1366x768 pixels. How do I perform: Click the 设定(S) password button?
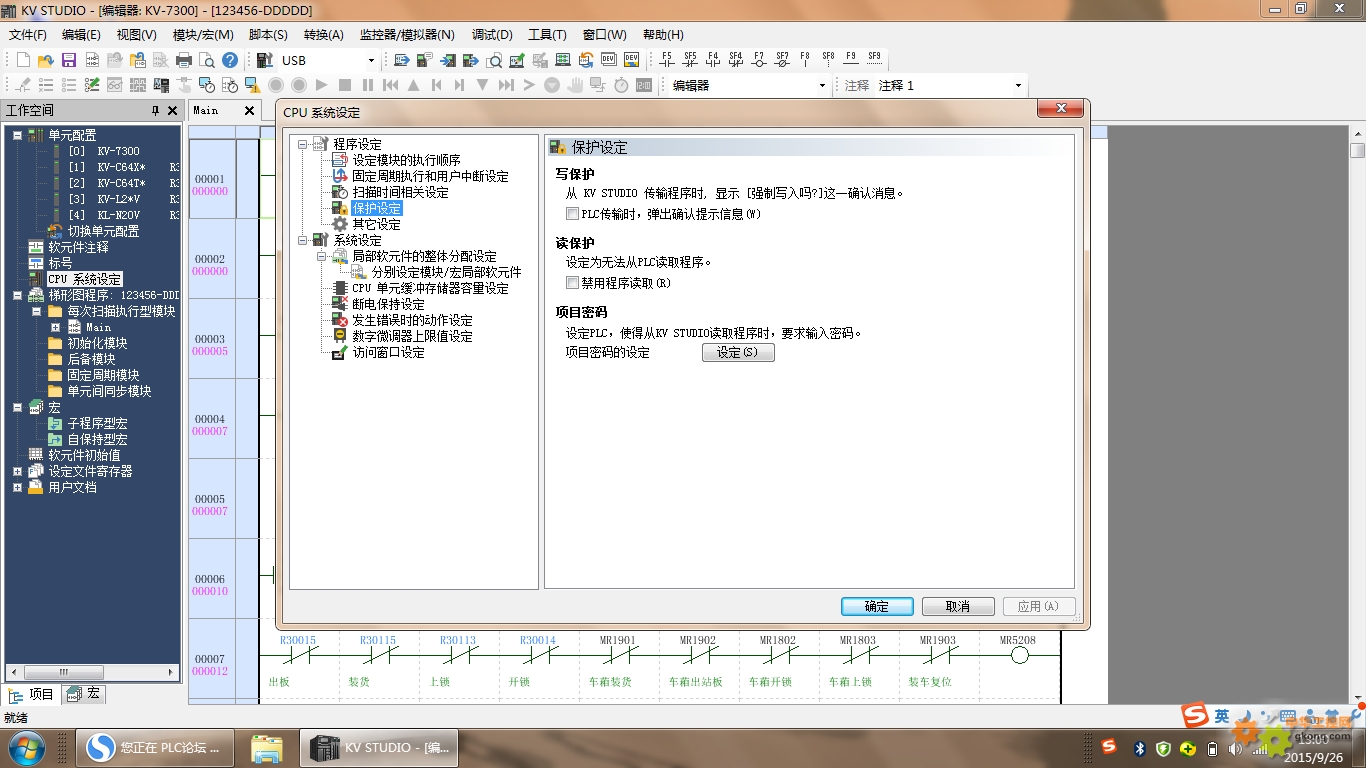738,352
